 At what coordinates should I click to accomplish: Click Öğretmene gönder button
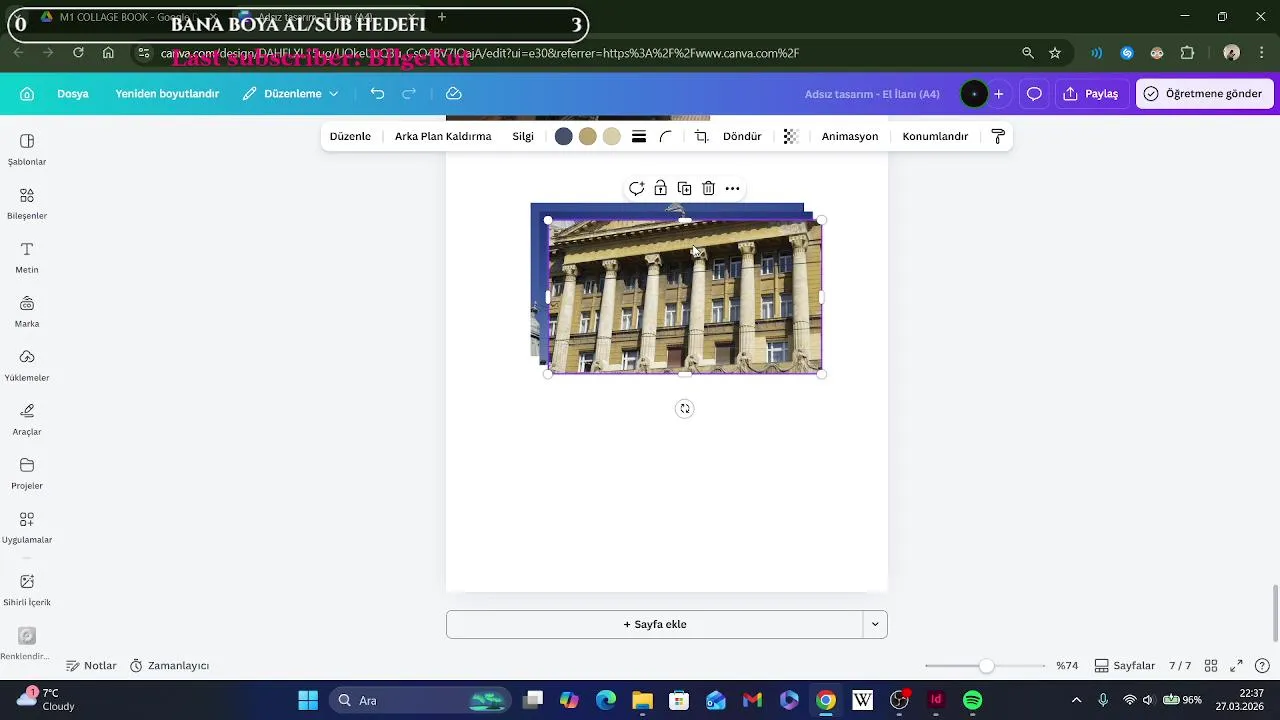click(x=1203, y=94)
